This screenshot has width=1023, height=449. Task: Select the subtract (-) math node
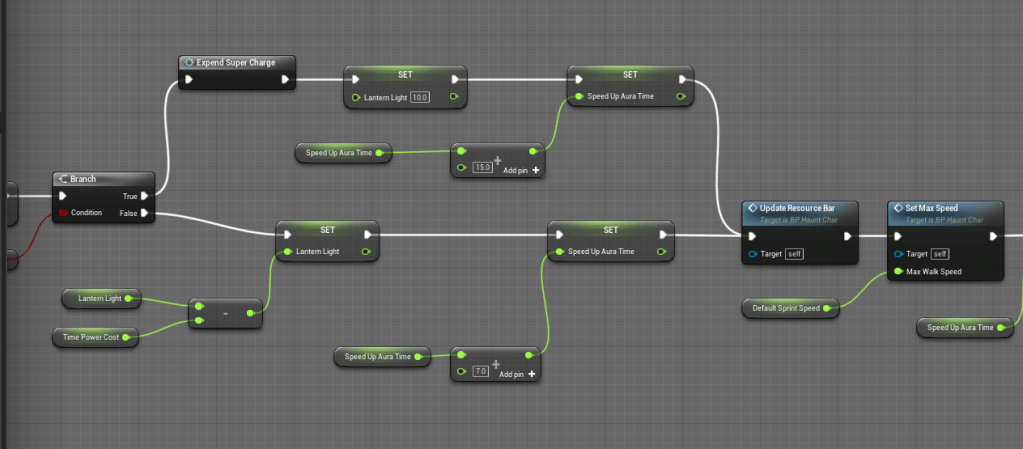pyautogui.click(x=226, y=314)
